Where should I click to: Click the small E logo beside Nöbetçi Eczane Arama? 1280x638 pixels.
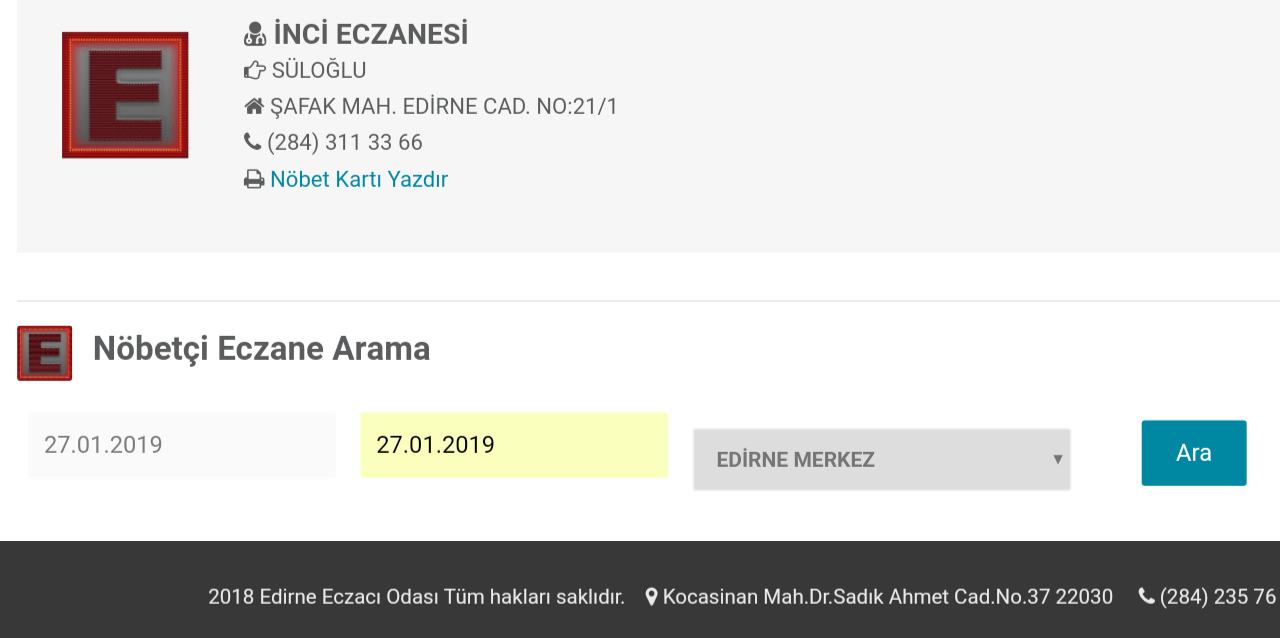pyautogui.click(x=44, y=353)
